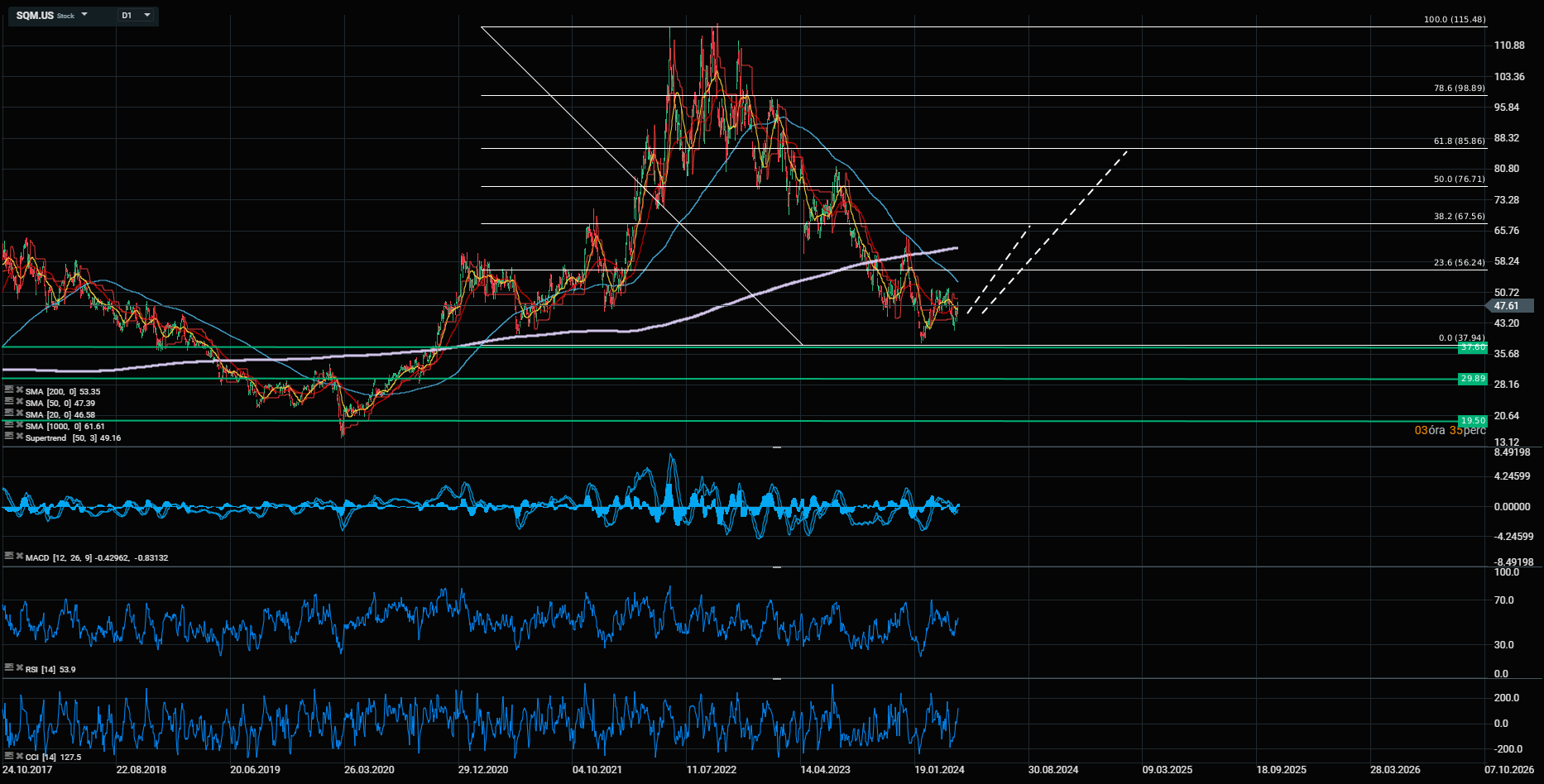Select the 61.8 (85.86) Fibonacci level label
The height and width of the screenshot is (784, 1544).
point(1459,141)
